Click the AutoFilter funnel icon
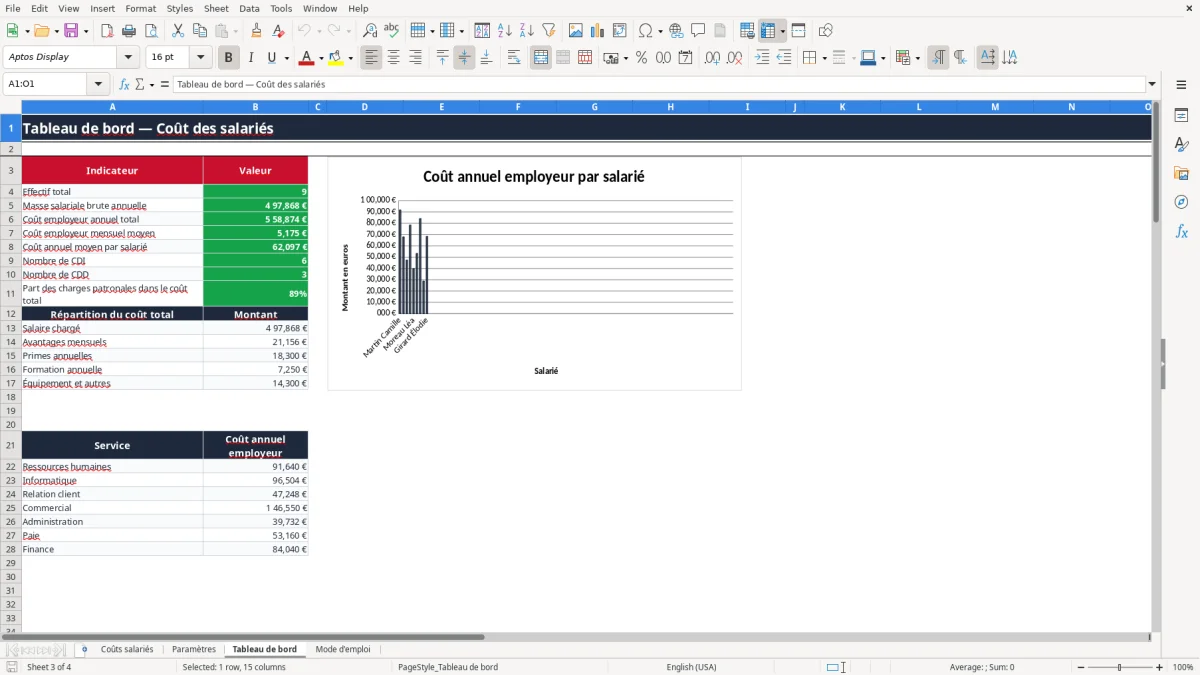The image size is (1200, 675). point(549,31)
